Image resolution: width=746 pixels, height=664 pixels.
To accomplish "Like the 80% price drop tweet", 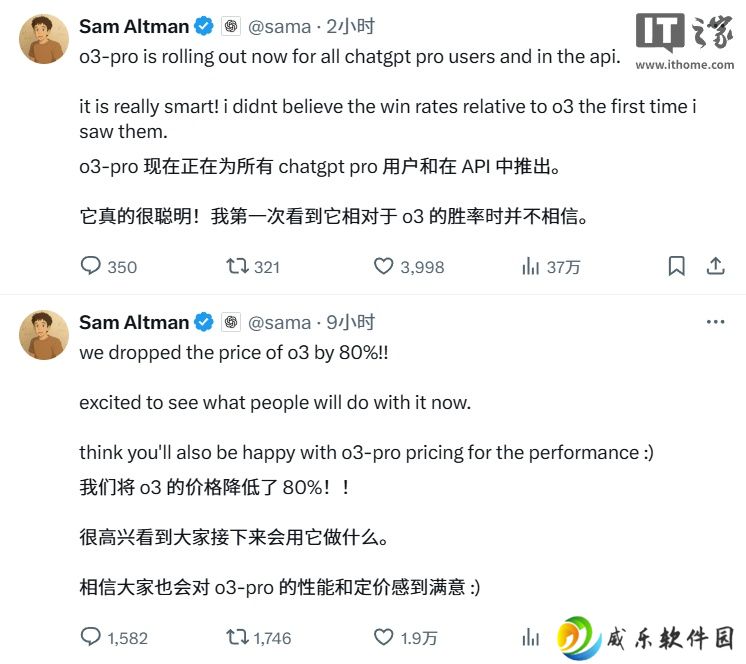I will 405,637.
